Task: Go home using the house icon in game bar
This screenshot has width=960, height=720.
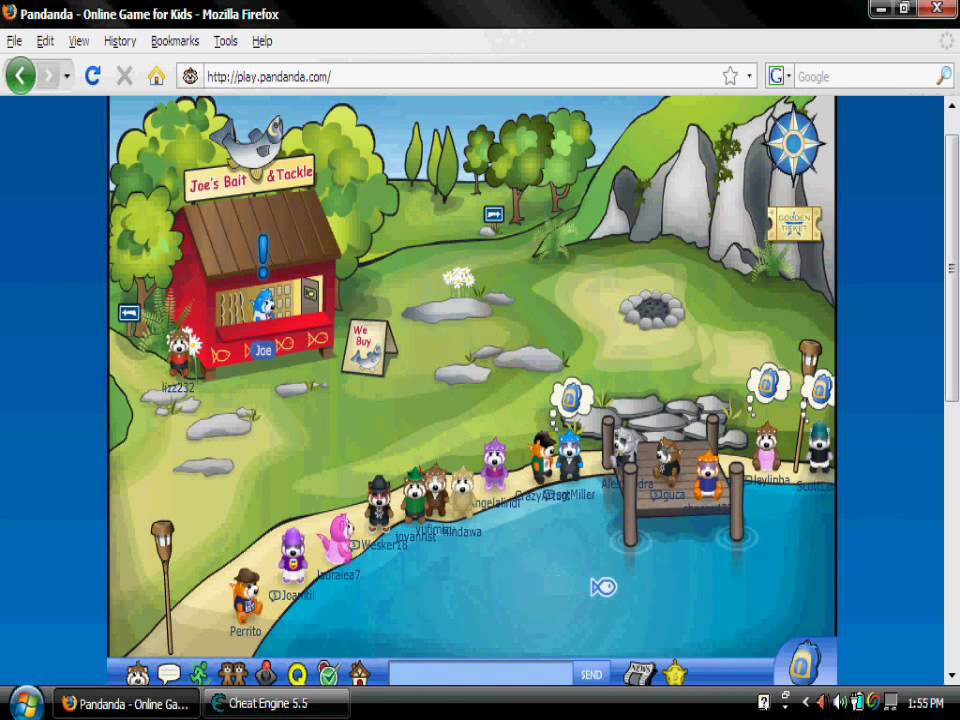Action: point(359,673)
